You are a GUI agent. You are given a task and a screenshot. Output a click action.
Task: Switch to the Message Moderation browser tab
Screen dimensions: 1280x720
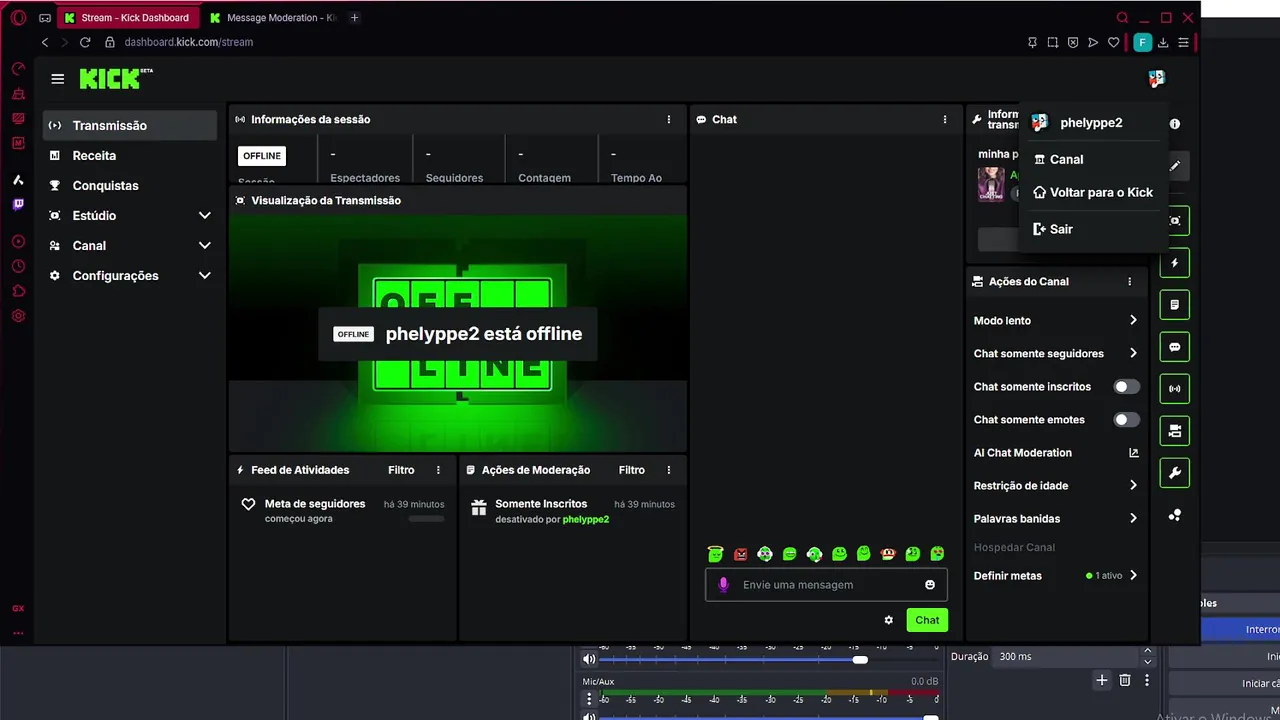tap(273, 18)
